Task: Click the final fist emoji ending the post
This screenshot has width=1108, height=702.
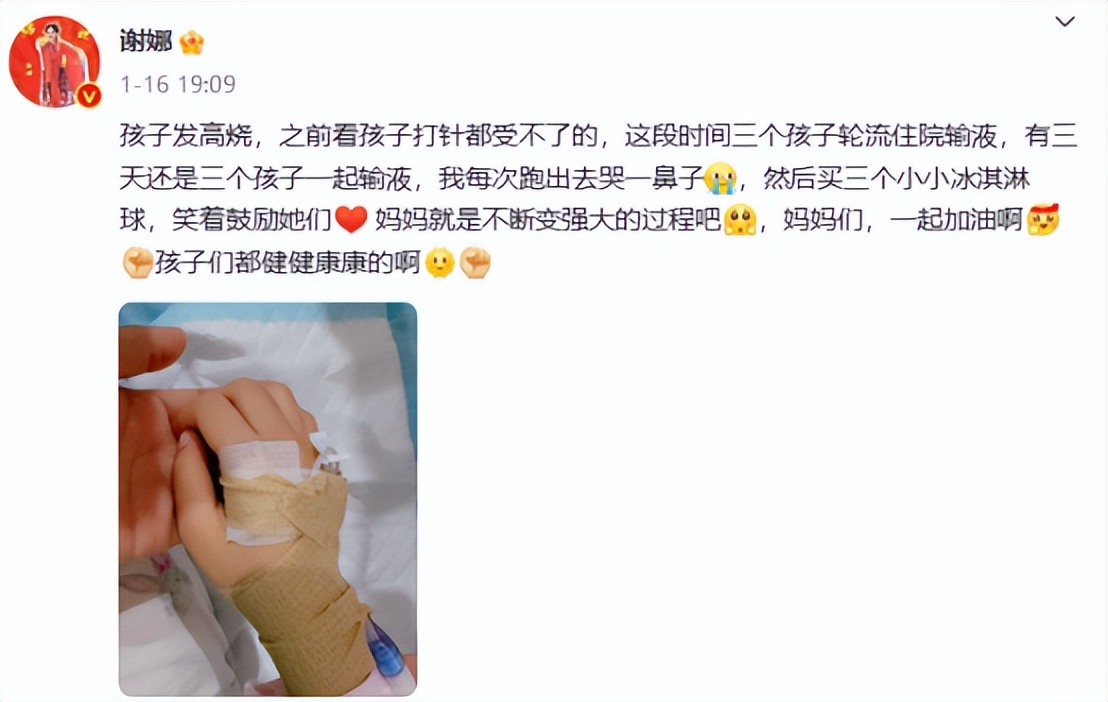Action: (x=475, y=263)
